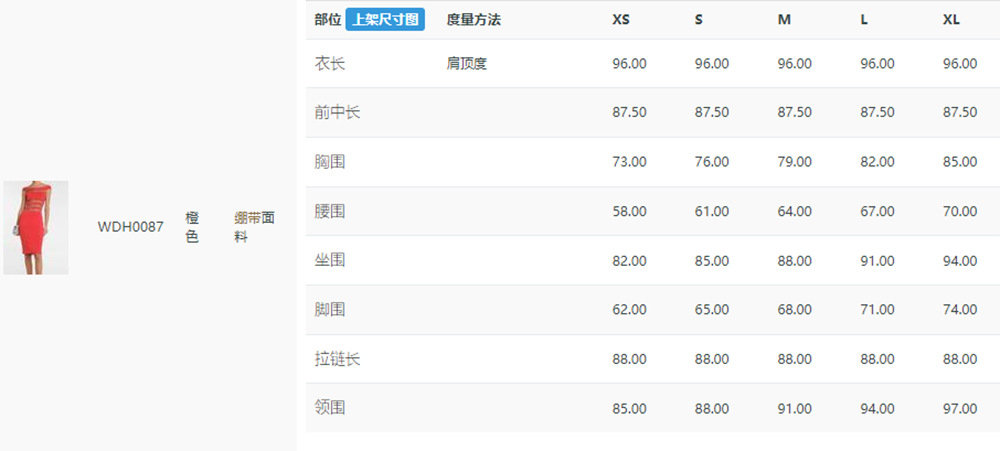1000x451 pixels.
Task: Select product code WDH0087
Action: [x=131, y=227]
